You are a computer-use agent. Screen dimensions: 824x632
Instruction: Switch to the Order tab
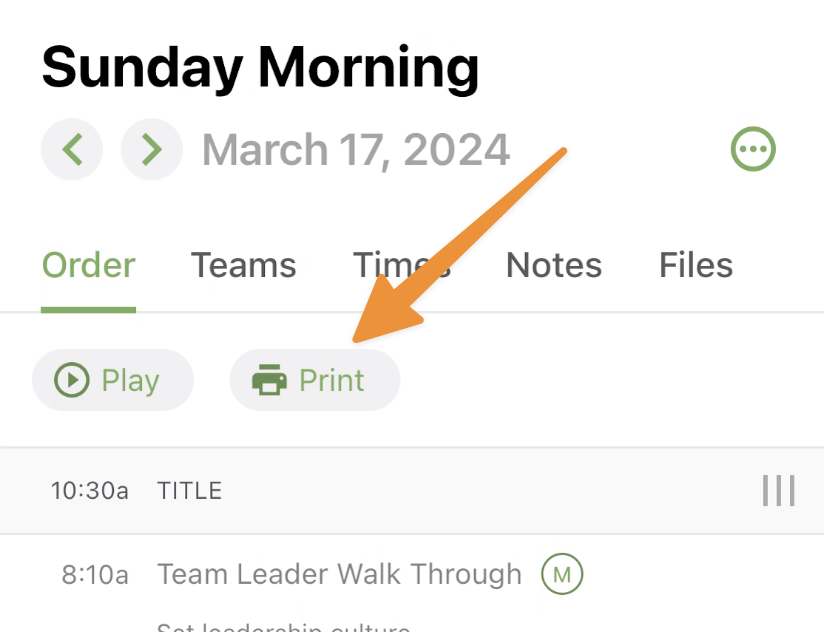pos(88,265)
